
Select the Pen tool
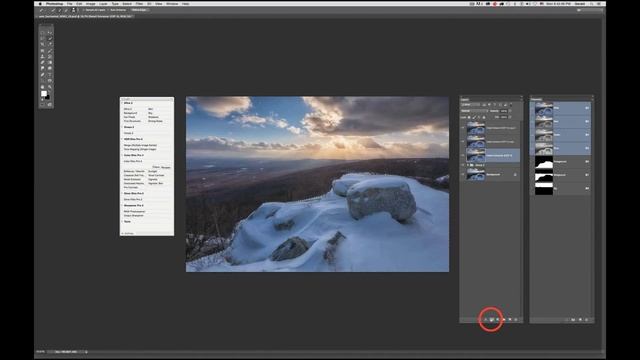(x=42, y=75)
